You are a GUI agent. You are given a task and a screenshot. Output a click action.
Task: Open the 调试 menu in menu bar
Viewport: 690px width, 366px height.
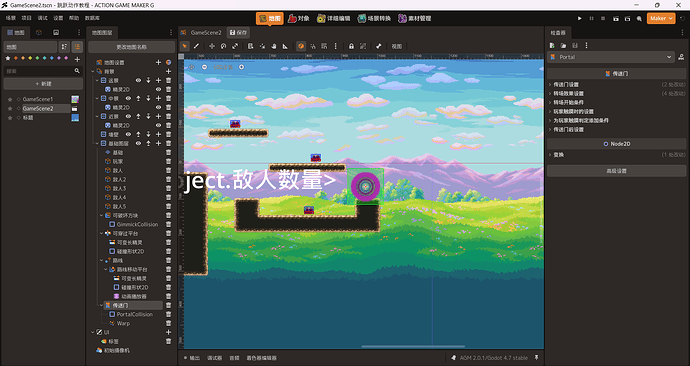[x=43, y=18]
